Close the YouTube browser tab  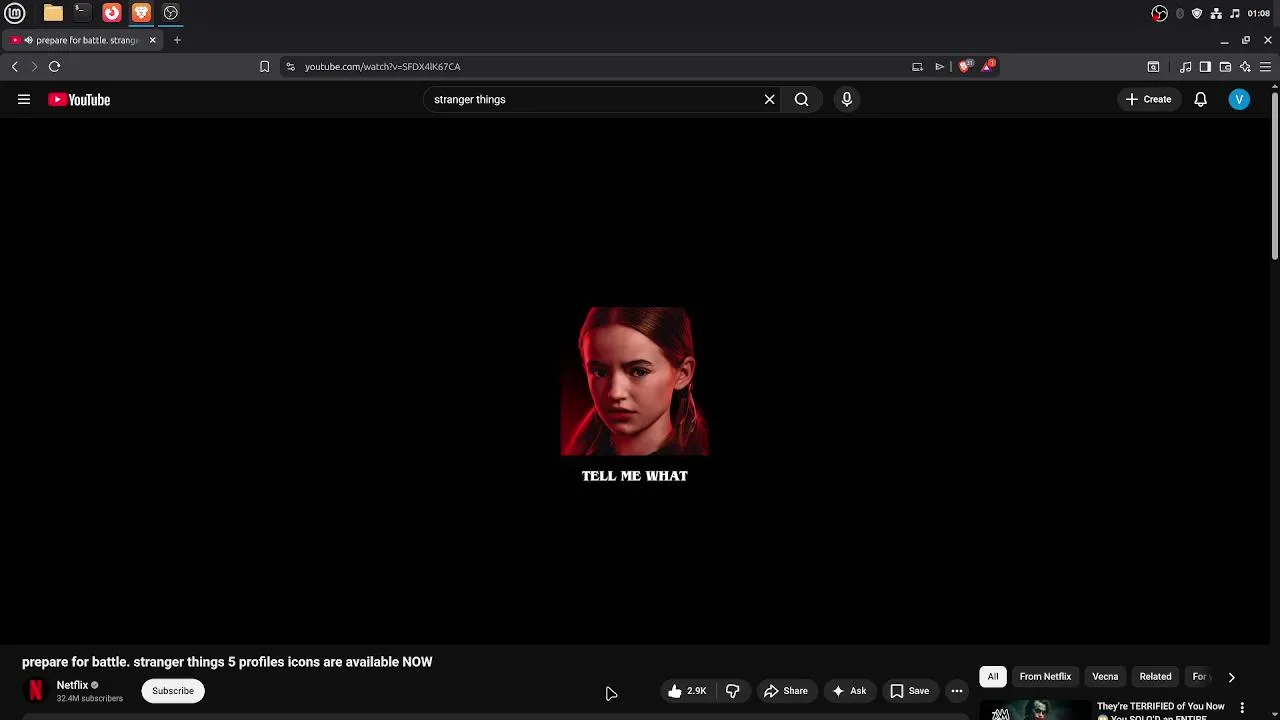point(152,40)
